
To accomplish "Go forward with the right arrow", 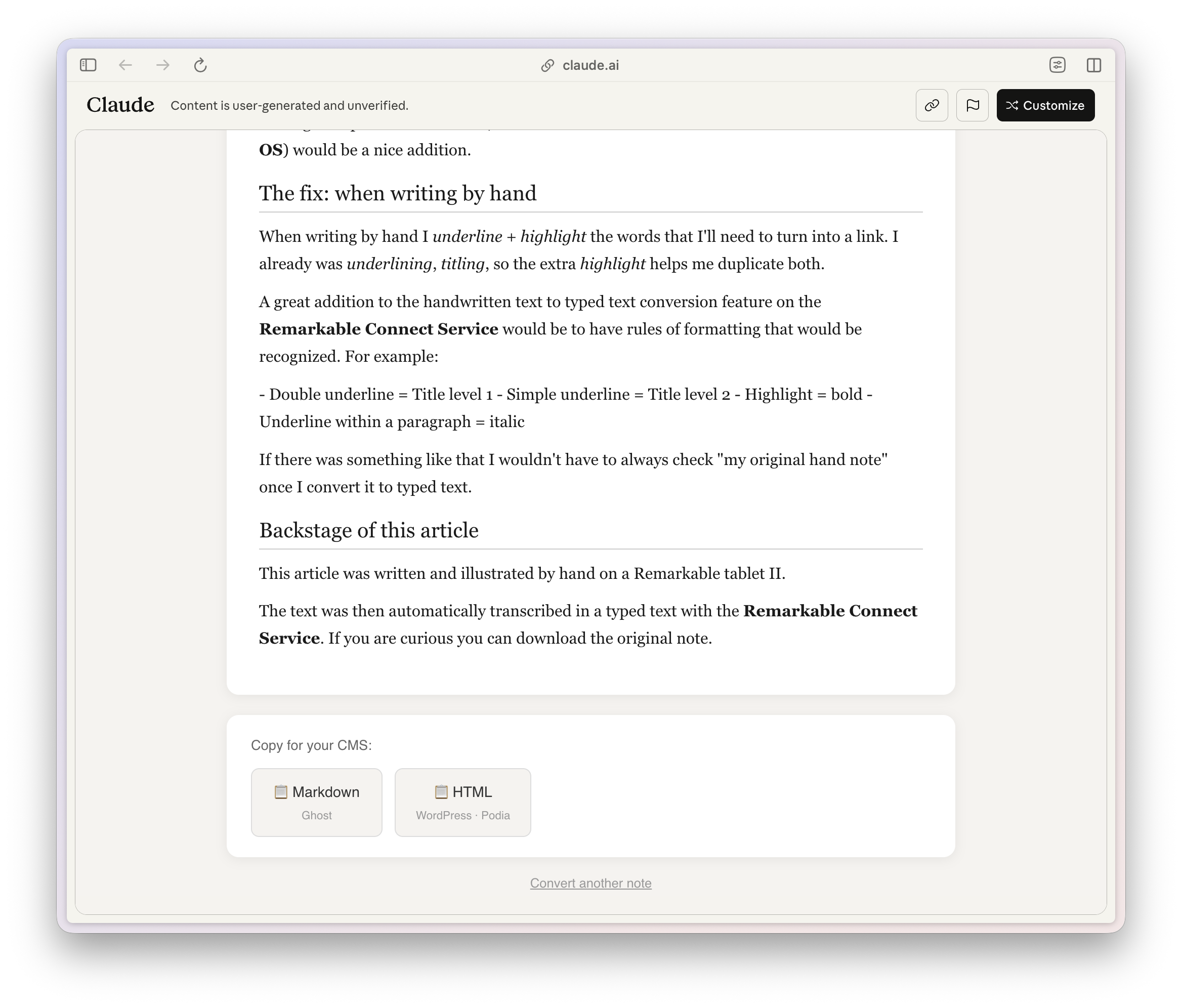I will point(162,65).
